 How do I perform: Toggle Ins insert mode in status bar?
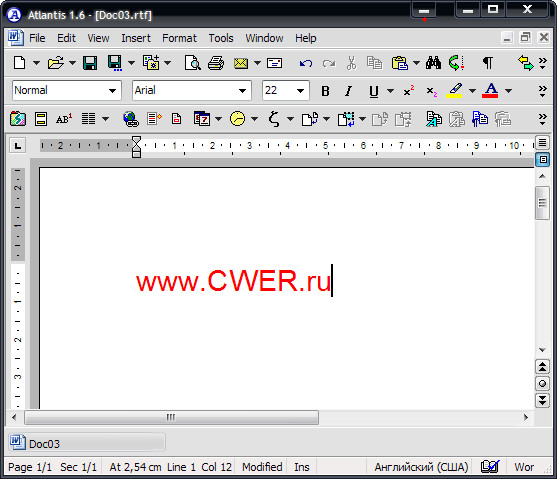302,467
